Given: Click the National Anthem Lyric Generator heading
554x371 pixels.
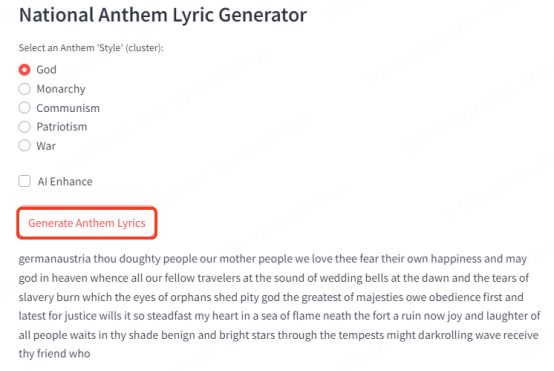Looking at the screenshot, I should click(x=163, y=15).
